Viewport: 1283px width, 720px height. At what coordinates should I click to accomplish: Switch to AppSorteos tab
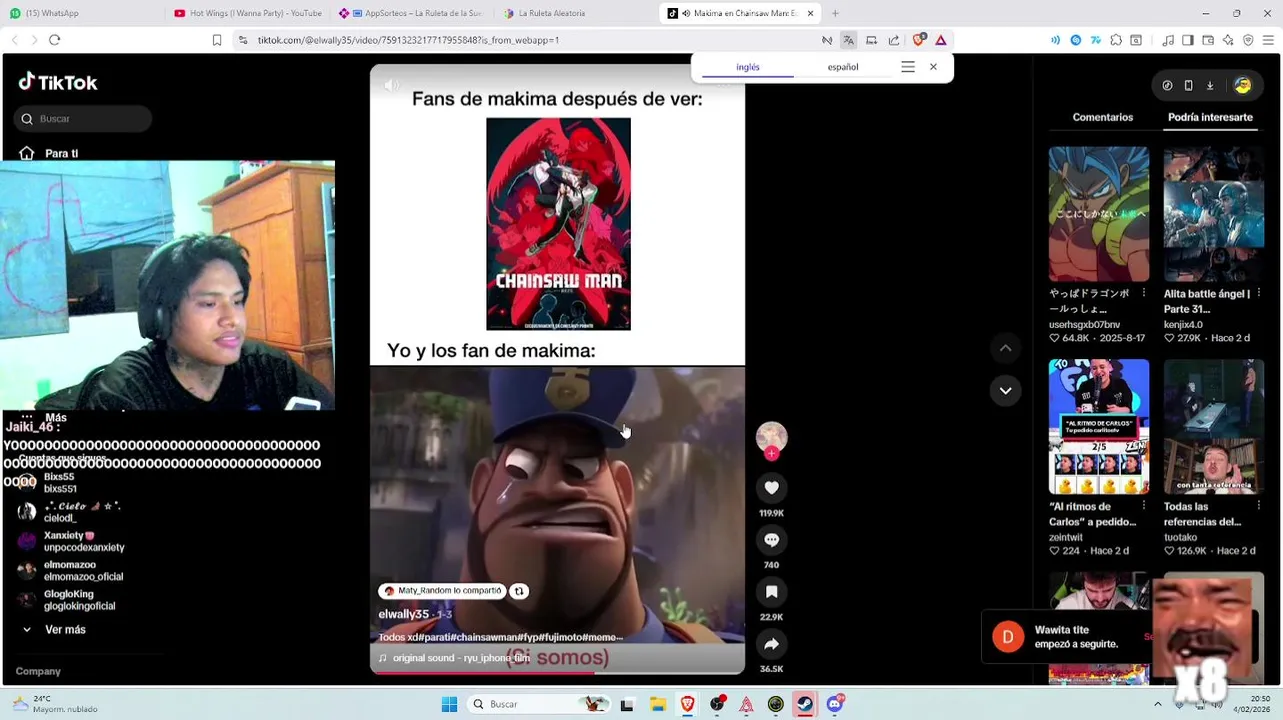pyautogui.click(x=412, y=13)
